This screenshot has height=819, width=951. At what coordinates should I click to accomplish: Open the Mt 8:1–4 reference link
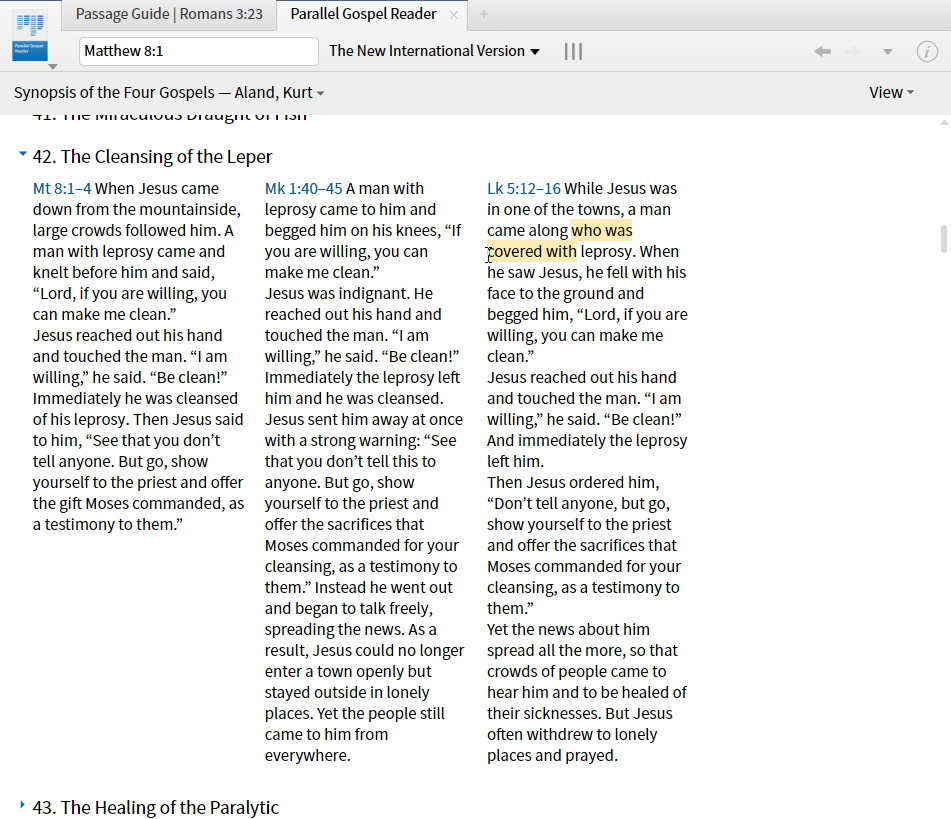pyautogui.click(x=62, y=189)
